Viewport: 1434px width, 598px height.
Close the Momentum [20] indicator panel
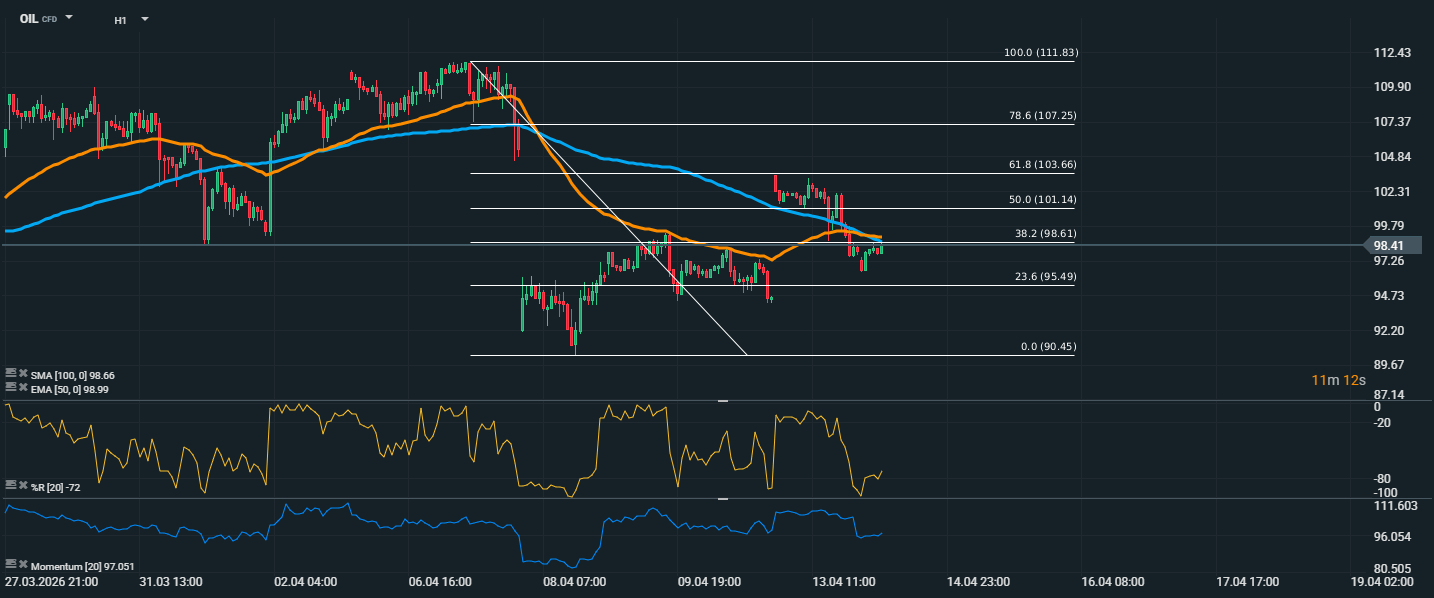coord(22,565)
